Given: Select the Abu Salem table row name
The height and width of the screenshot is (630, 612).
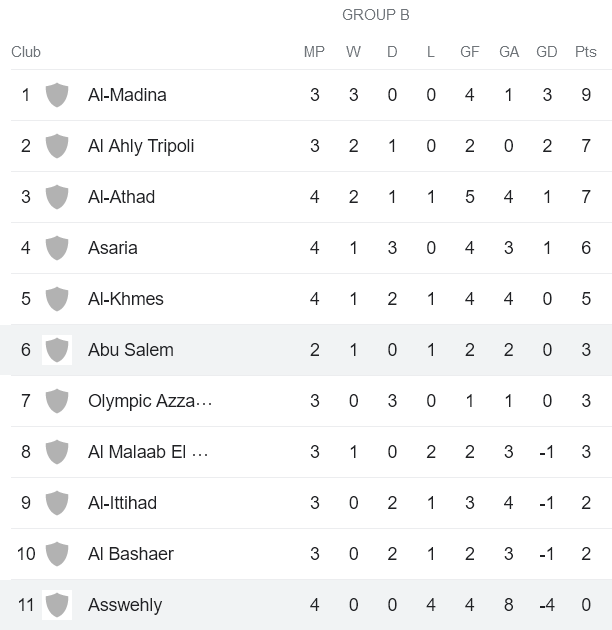Looking at the screenshot, I should tap(131, 350).
